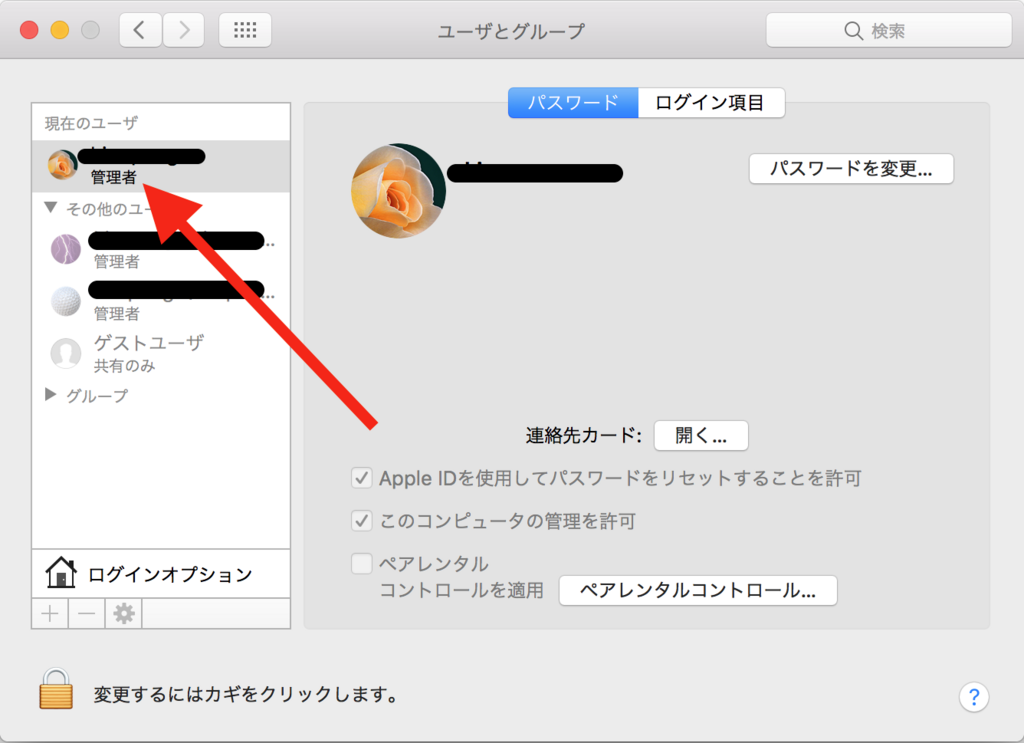Switch to the ログイン項目 tab

coord(711,102)
